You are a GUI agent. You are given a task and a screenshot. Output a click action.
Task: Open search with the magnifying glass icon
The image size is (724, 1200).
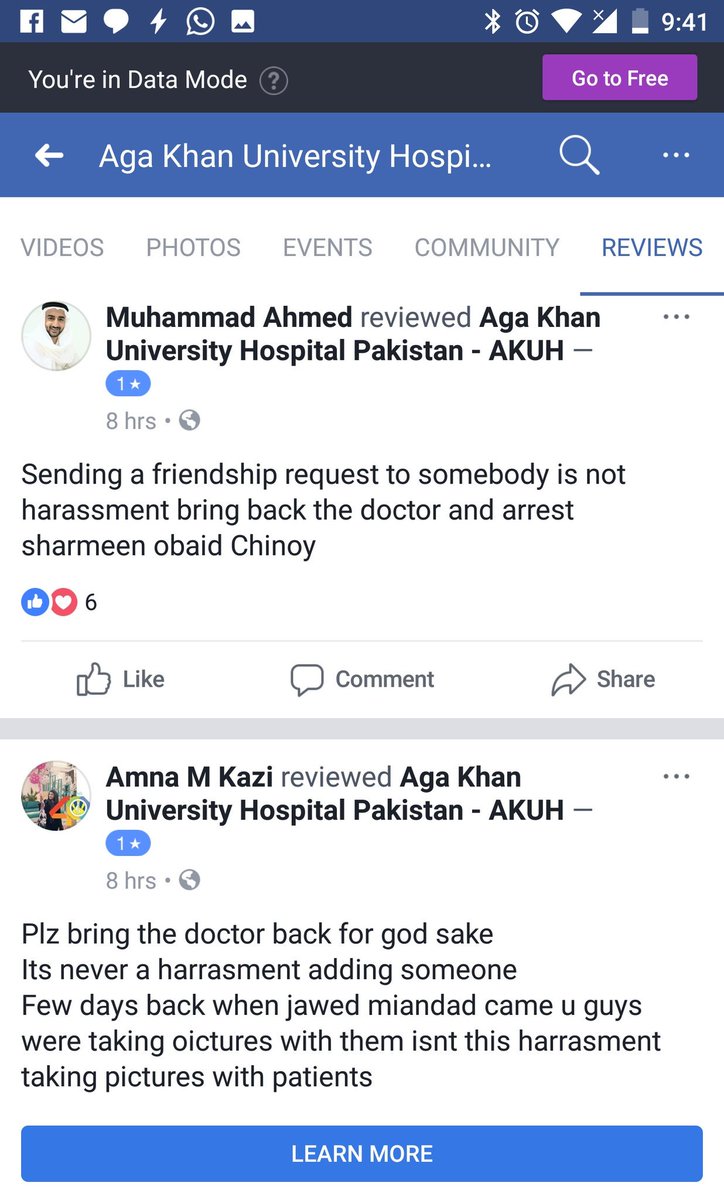[579, 155]
